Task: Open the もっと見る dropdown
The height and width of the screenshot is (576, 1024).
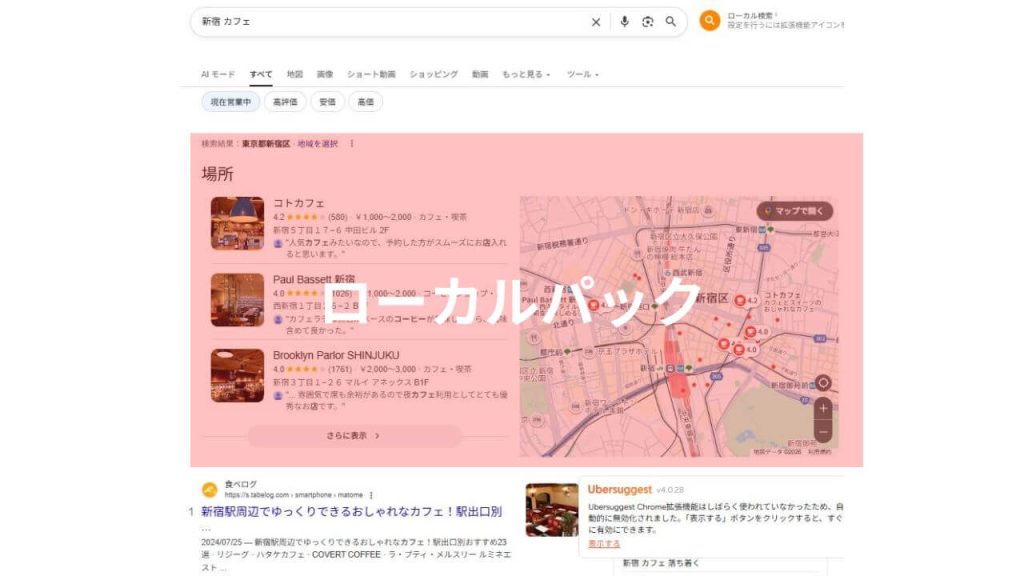Action: [x=523, y=73]
